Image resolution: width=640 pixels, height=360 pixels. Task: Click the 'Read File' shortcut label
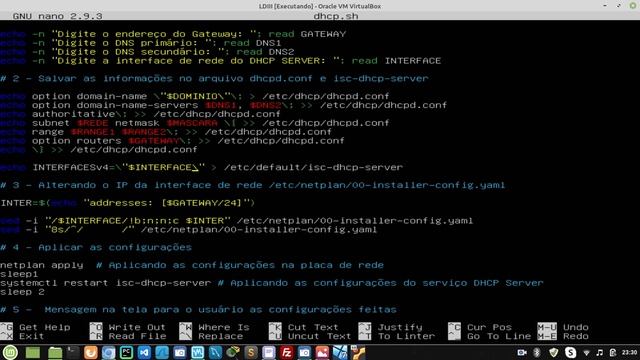tap(137, 336)
